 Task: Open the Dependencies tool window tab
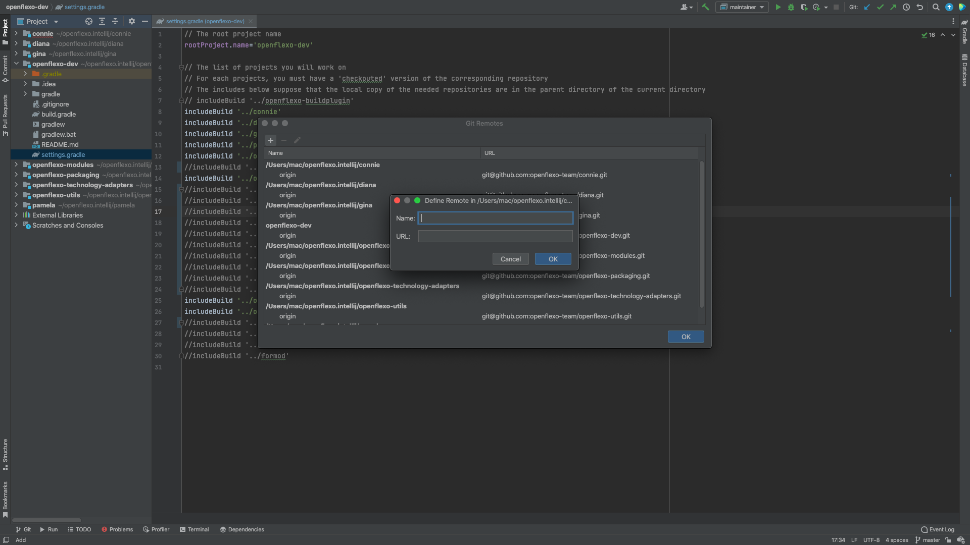pos(242,530)
